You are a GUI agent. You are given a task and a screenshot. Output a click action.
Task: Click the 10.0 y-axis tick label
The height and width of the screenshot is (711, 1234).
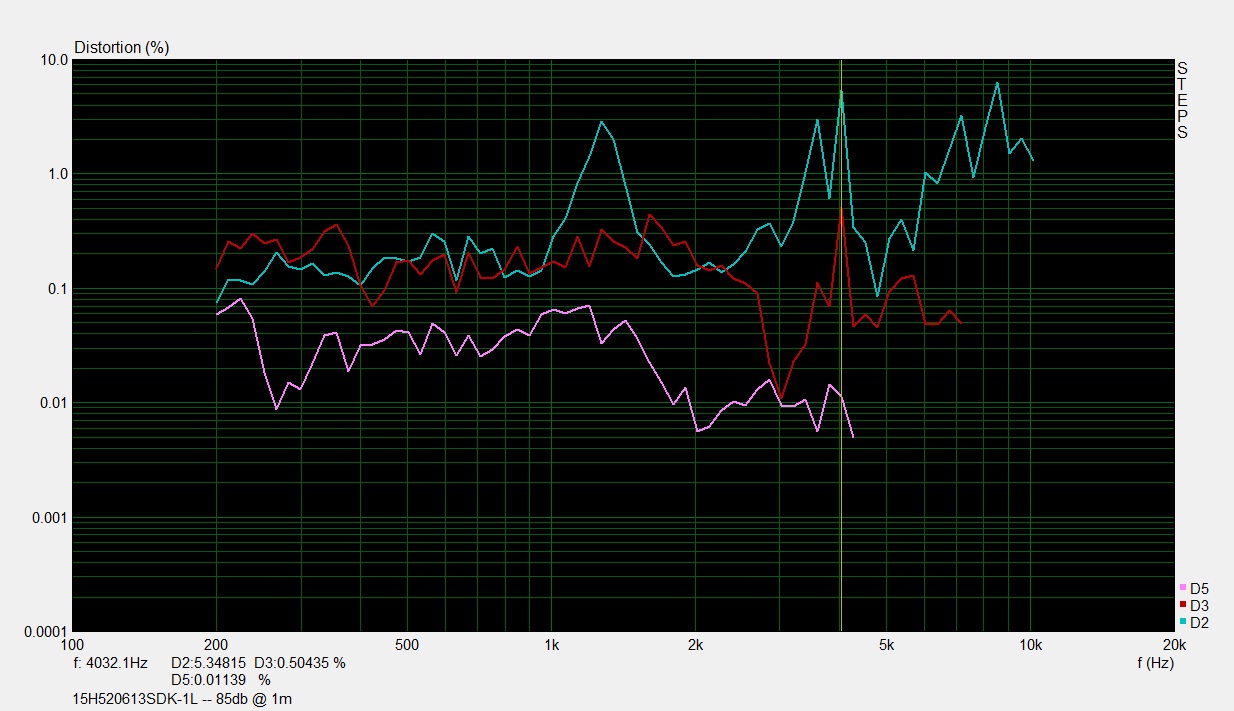(x=55, y=60)
